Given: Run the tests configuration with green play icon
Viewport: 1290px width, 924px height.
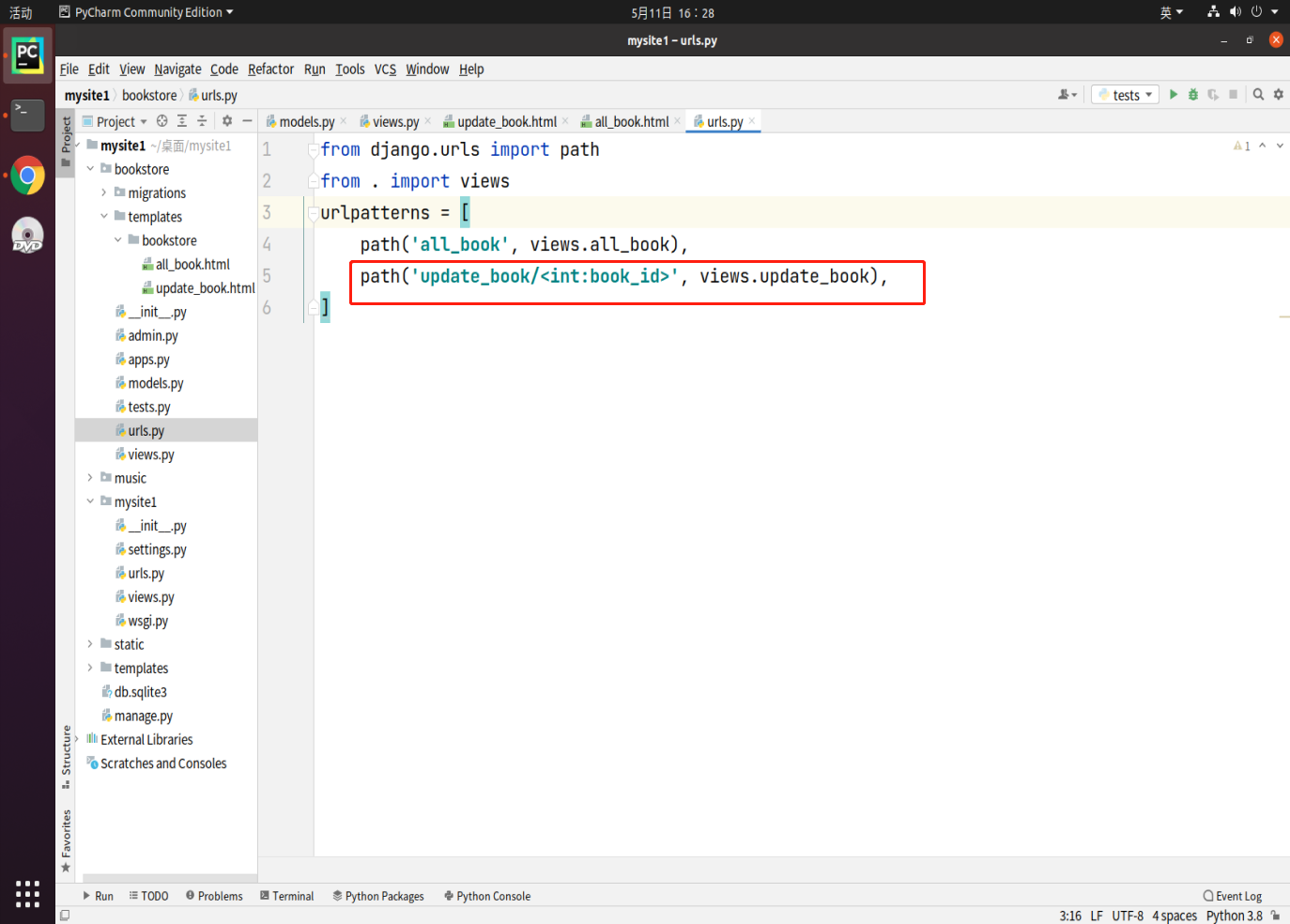Looking at the screenshot, I should point(1173,95).
